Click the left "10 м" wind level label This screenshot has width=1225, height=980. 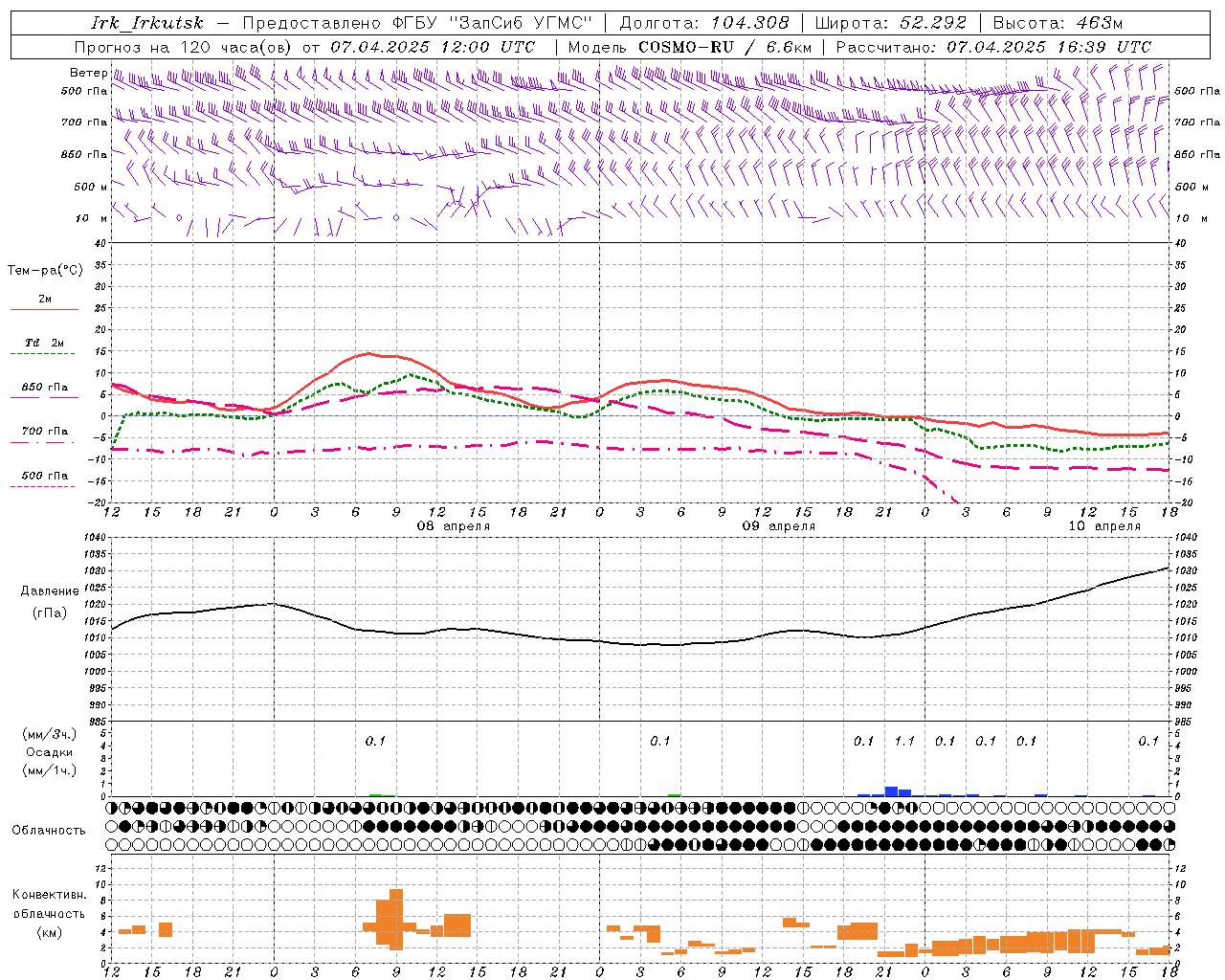coord(92,218)
